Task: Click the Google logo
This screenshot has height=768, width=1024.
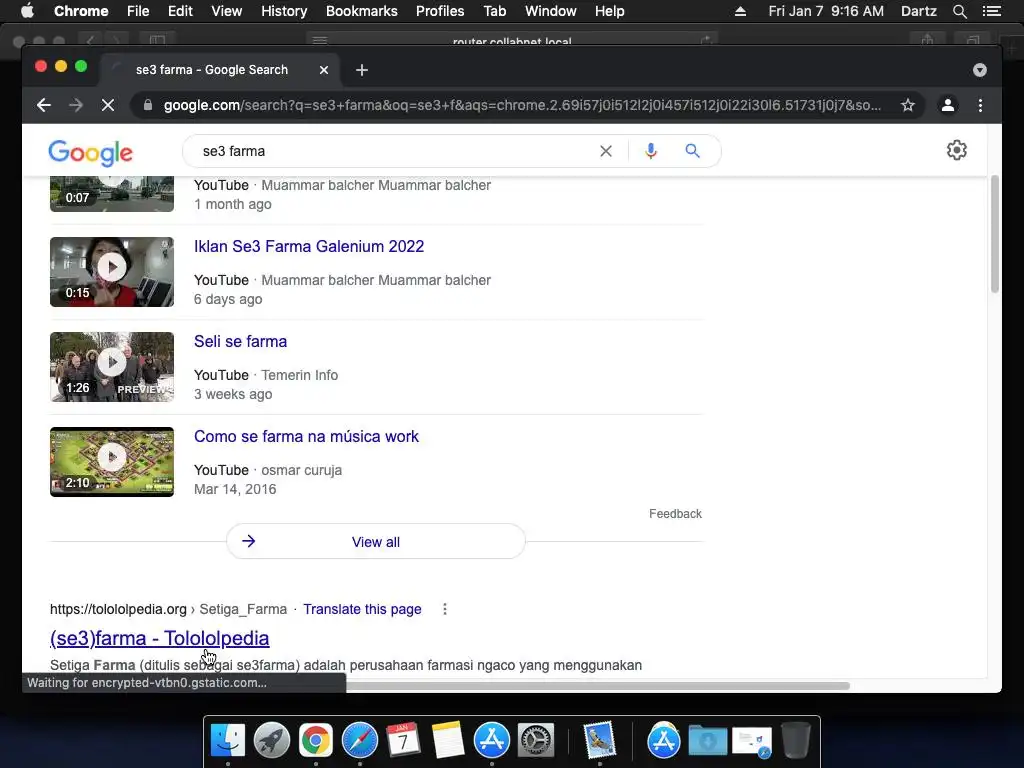Action: tap(90, 153)
